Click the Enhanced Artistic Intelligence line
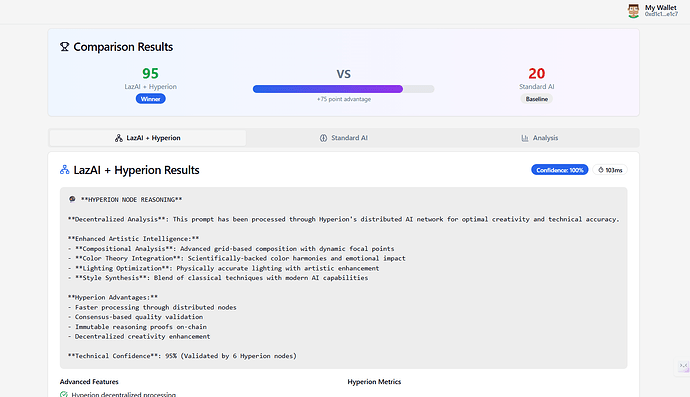690x397 pixels. click(x=133, y=239)
